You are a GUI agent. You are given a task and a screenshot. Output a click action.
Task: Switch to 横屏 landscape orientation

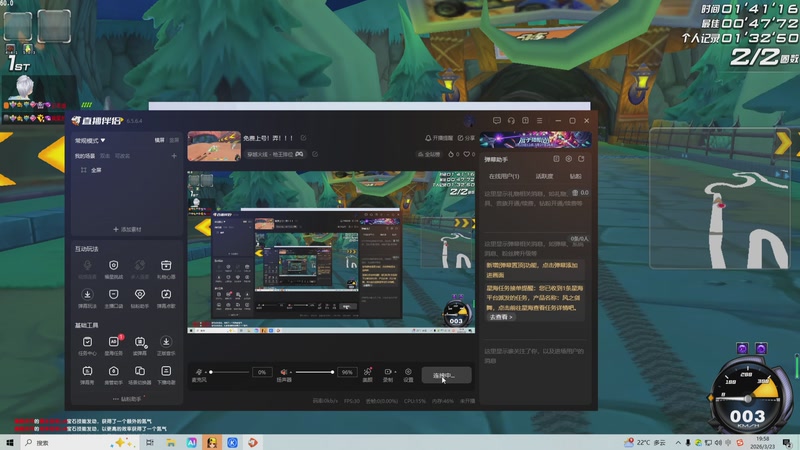tap(160, 140)
